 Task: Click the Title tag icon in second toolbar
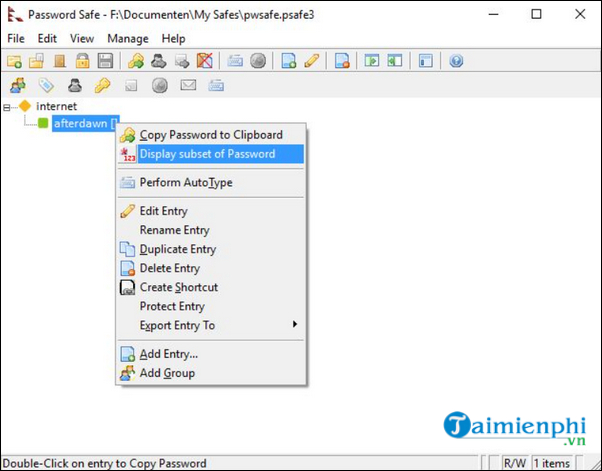(46, 85)
